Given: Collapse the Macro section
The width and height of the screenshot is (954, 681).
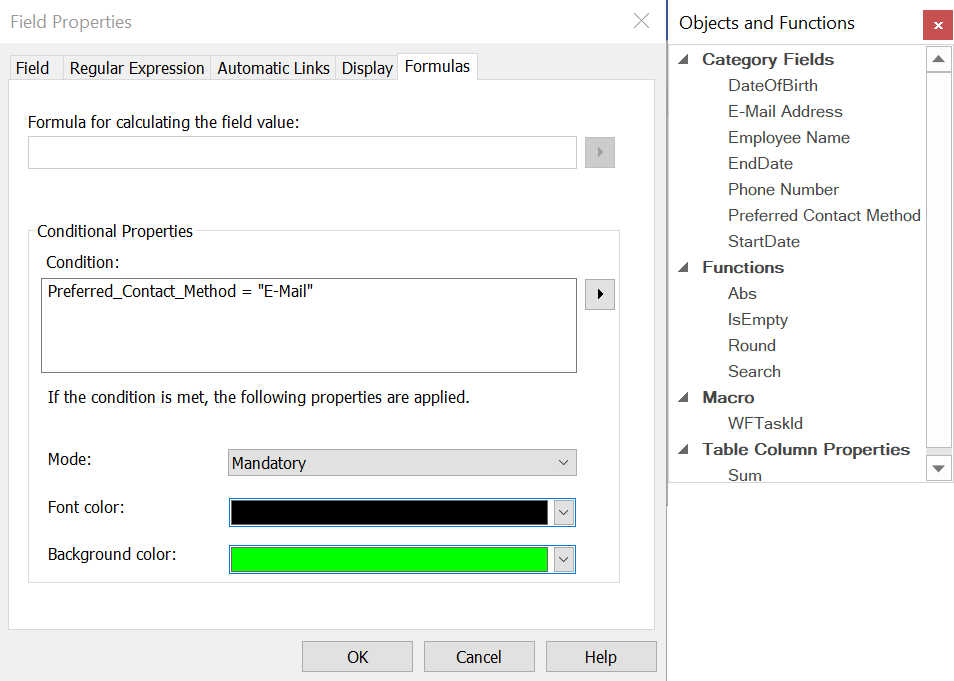Looking at the screenshot, I should click(x=684, y=397).
